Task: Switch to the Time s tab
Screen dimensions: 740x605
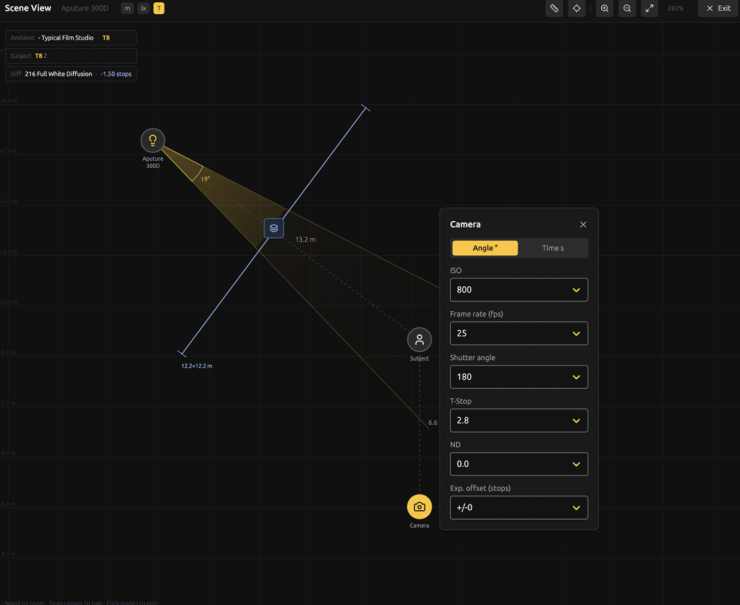Action: point(553,248)
